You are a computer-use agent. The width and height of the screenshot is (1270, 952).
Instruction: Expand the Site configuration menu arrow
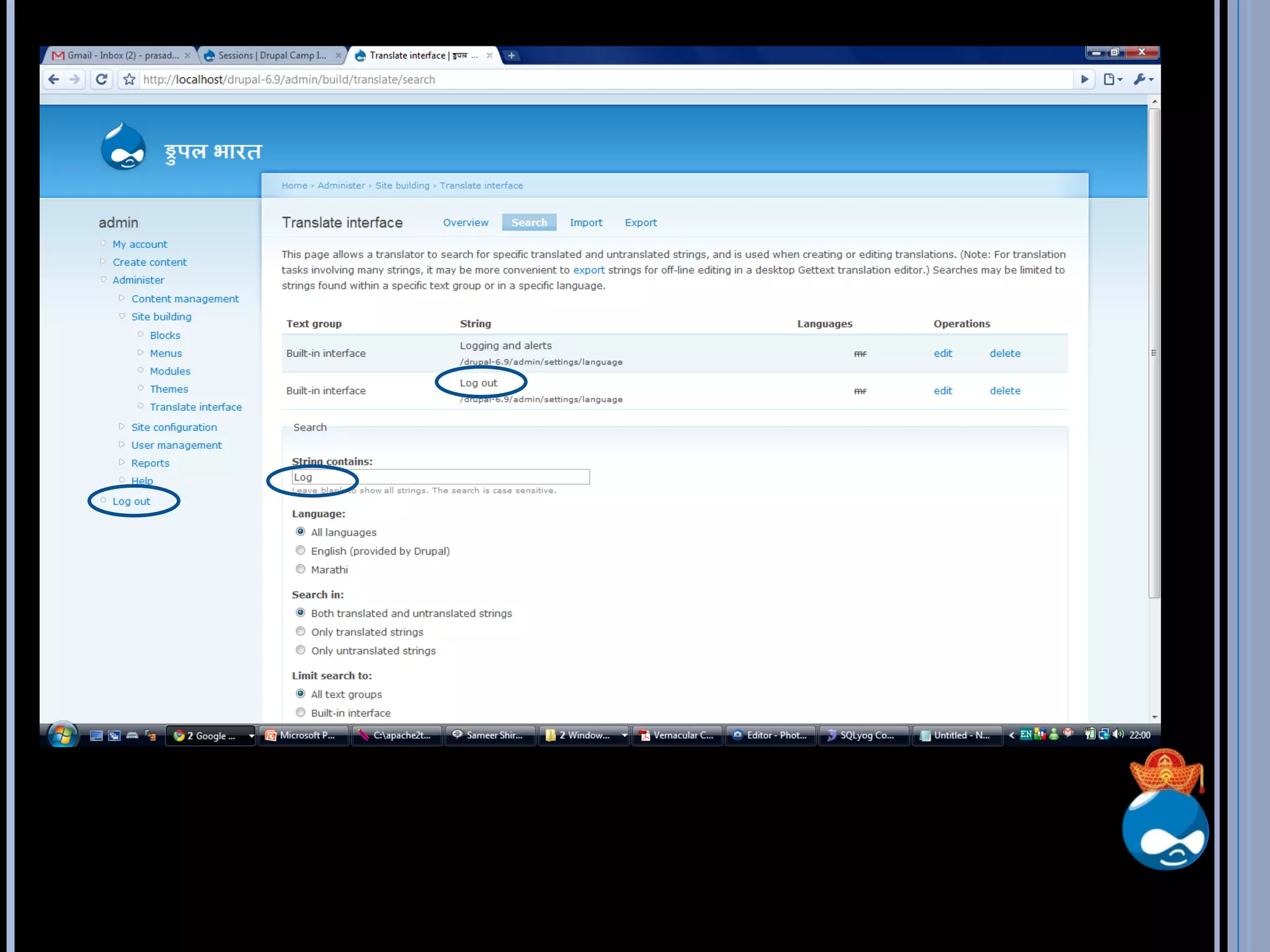(x=122, y=426)
